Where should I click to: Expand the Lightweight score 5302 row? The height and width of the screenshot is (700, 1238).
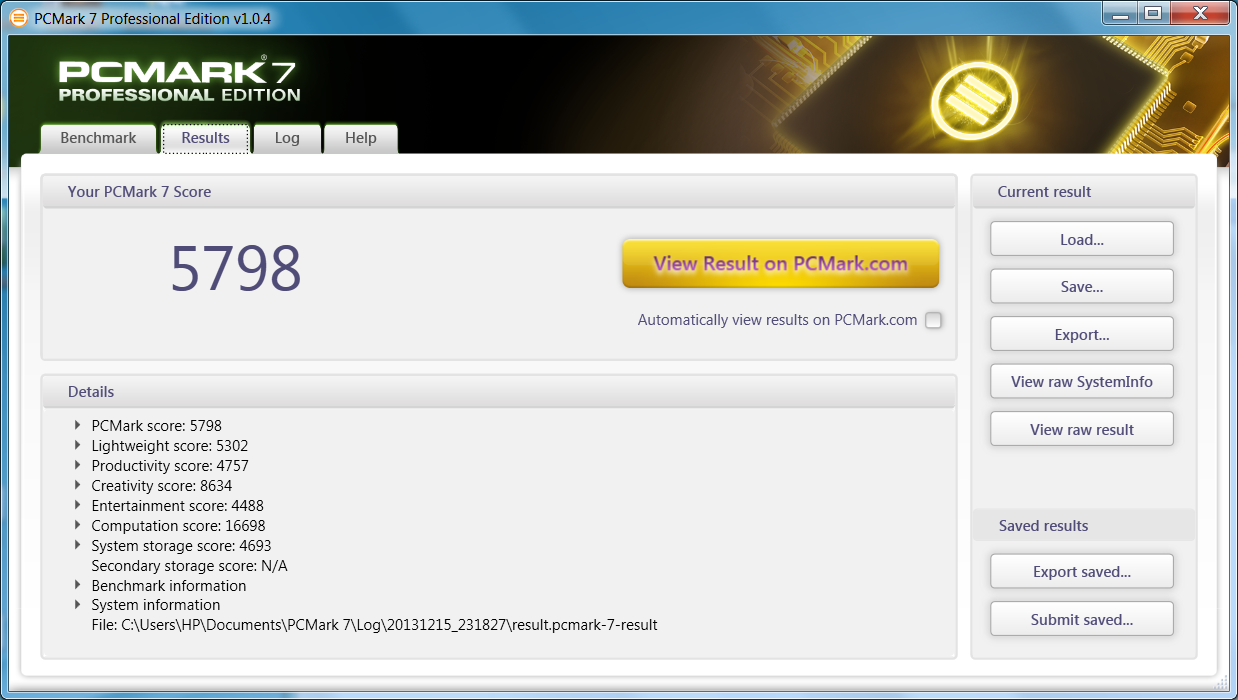78,446
